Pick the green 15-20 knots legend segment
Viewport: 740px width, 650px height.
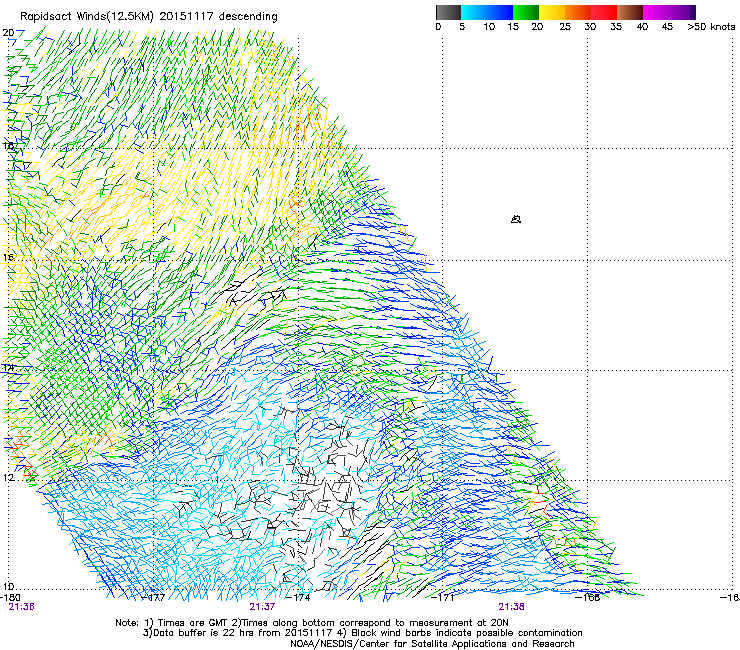coord(526,12)
